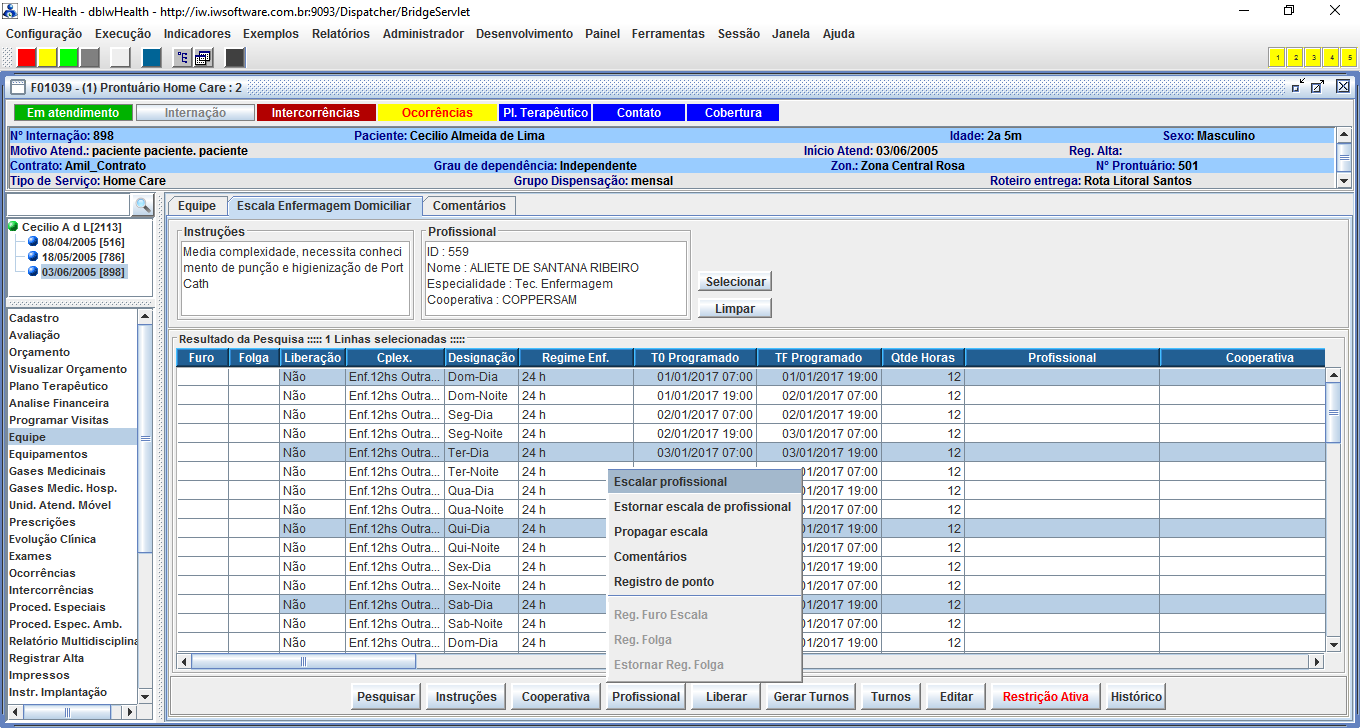
Task: Click the magnifier search icon
Action: [142, 205]
